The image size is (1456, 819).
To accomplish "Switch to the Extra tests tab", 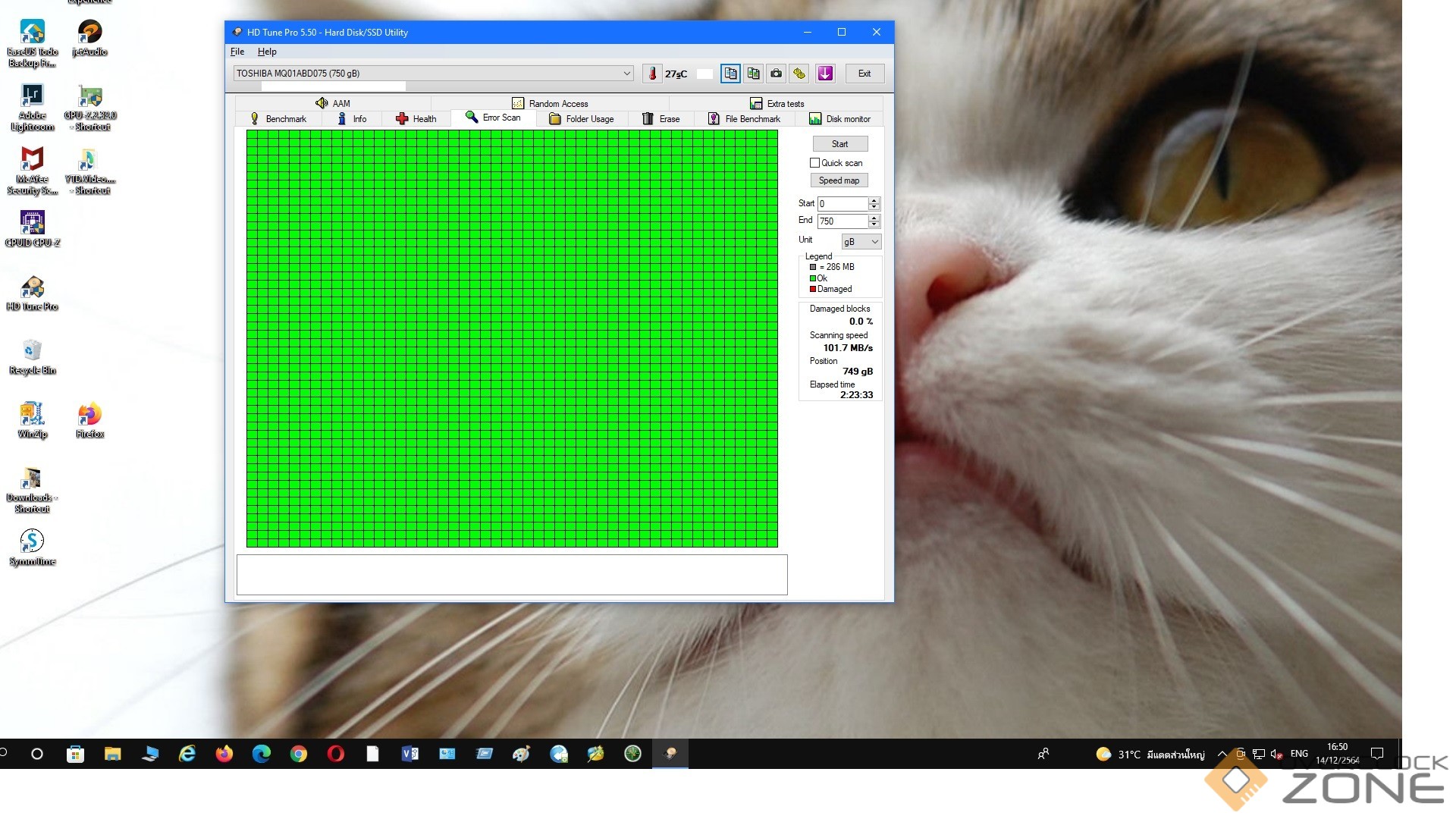I will [x=777, y=103].
